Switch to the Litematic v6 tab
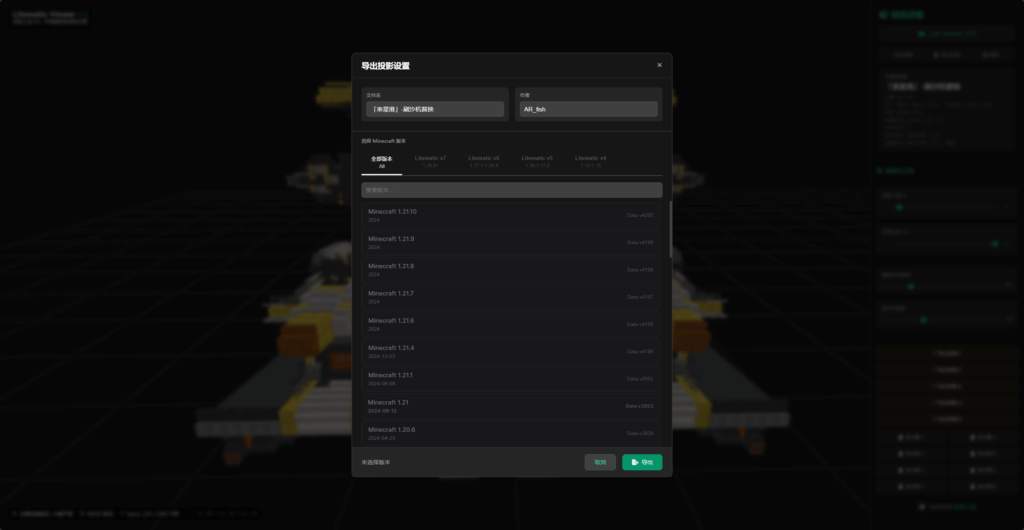Viewport: 1024px width, 530px height. (x=483, y=161)
